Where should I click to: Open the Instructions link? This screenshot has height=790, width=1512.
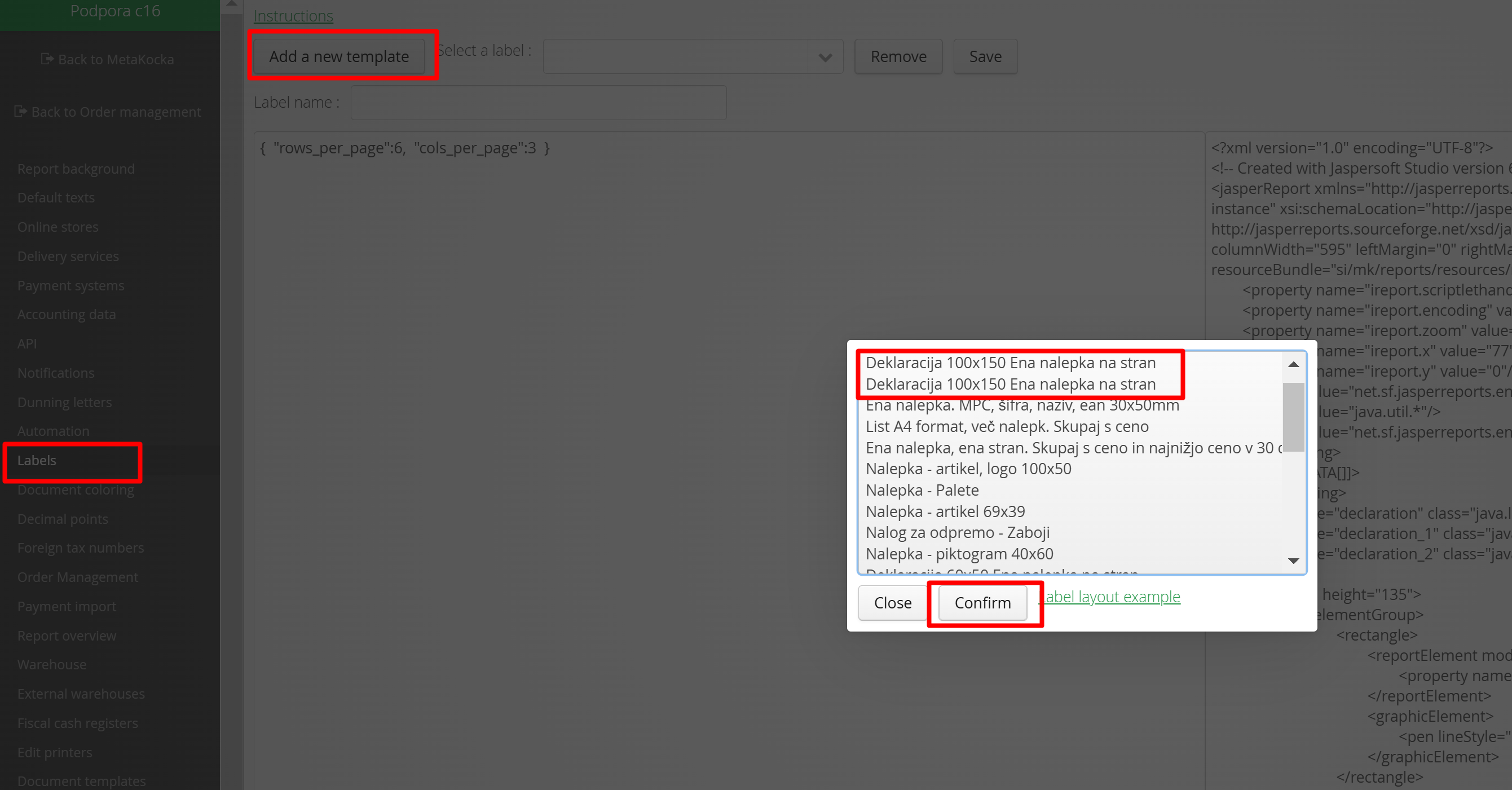(293, 16)
